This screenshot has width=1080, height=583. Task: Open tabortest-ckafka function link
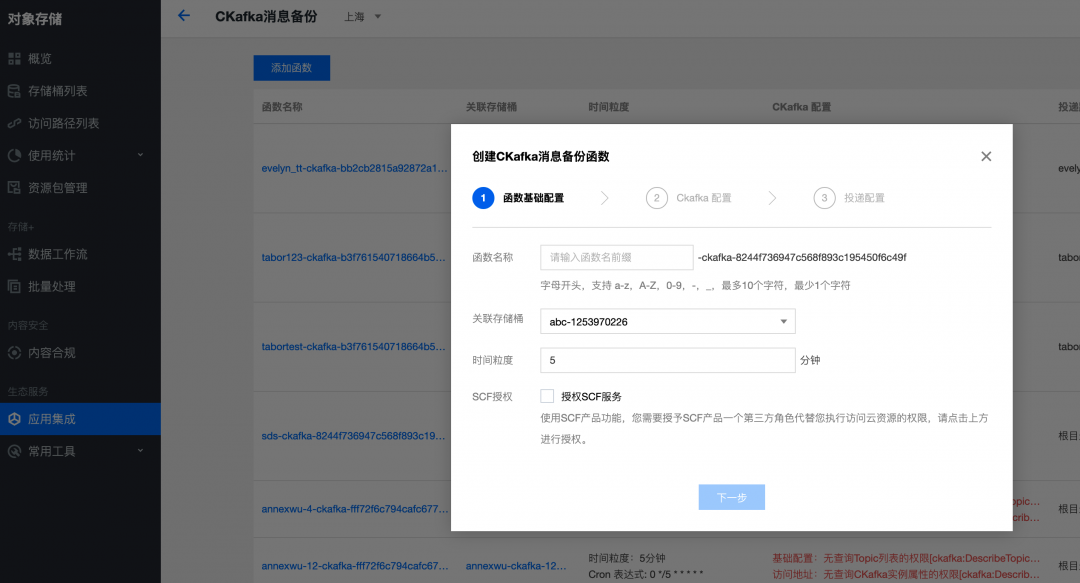(353, 347)
